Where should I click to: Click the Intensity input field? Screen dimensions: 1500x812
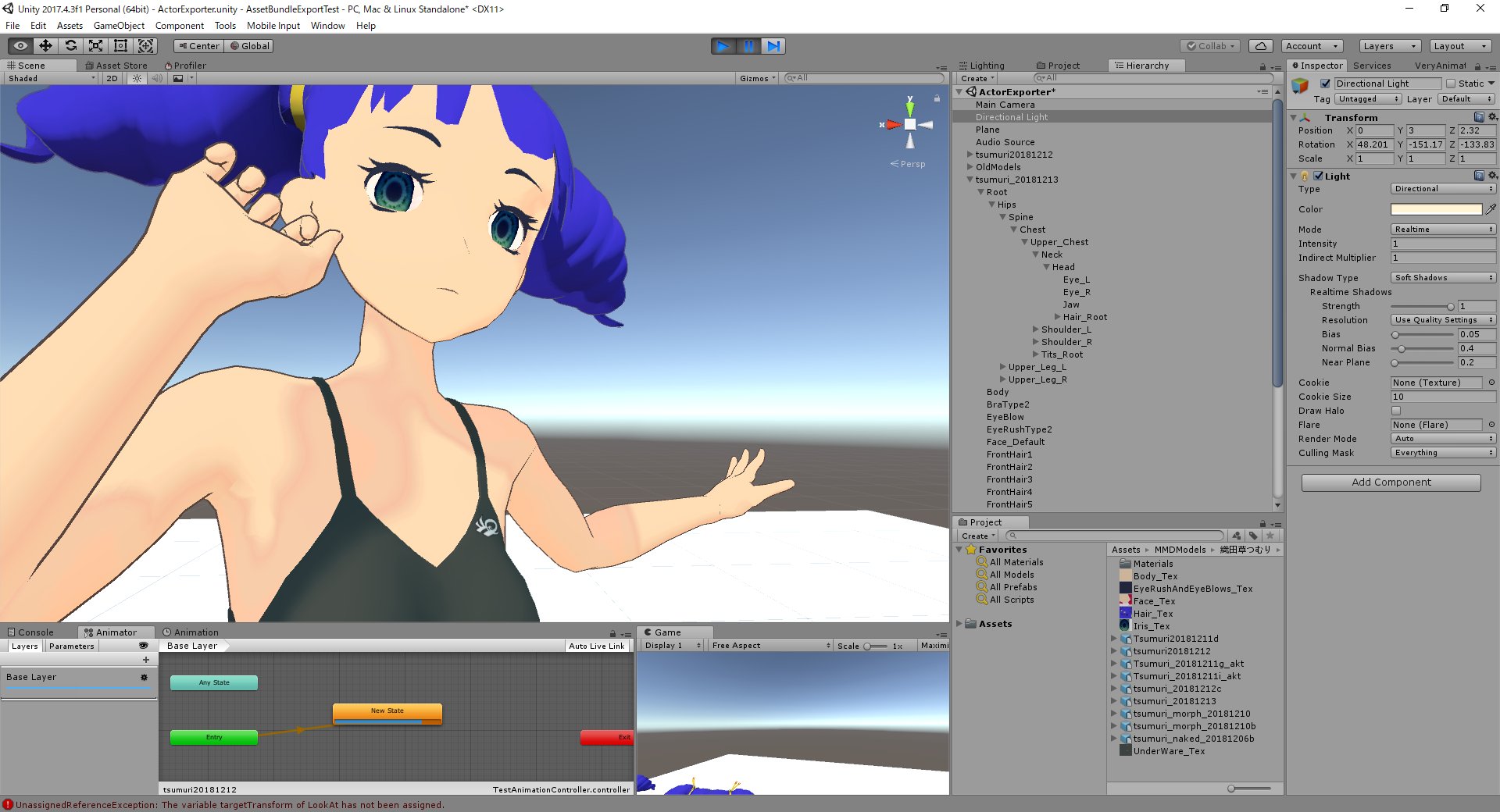1443,244
